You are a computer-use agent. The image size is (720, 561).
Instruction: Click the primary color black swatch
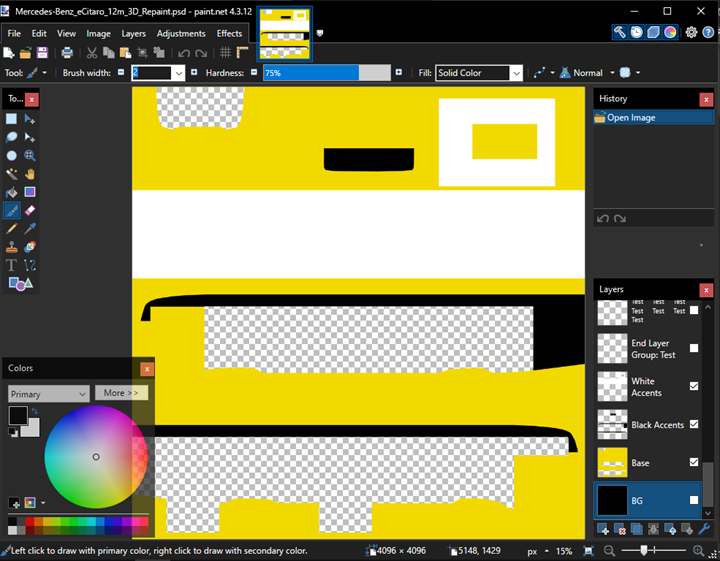point(18,415)
